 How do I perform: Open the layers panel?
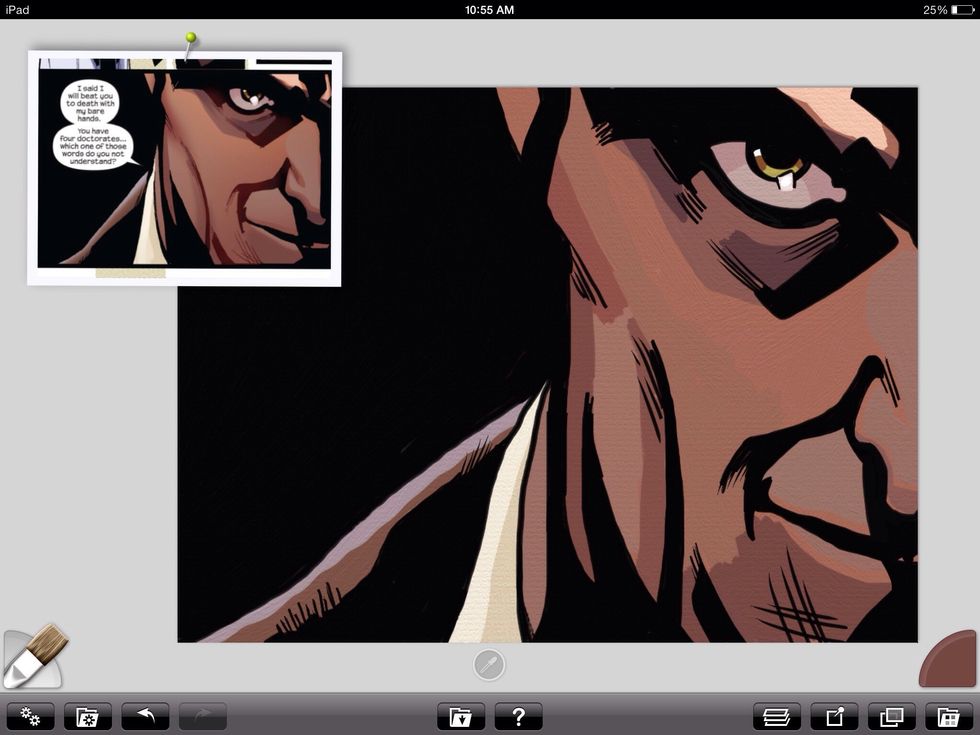(777, 716)
